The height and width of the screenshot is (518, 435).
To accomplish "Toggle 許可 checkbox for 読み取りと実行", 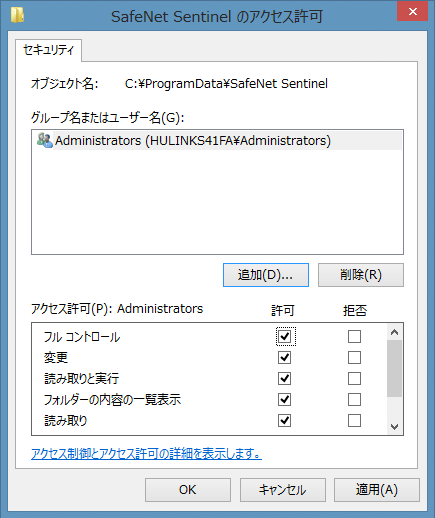I will point(284,379).
